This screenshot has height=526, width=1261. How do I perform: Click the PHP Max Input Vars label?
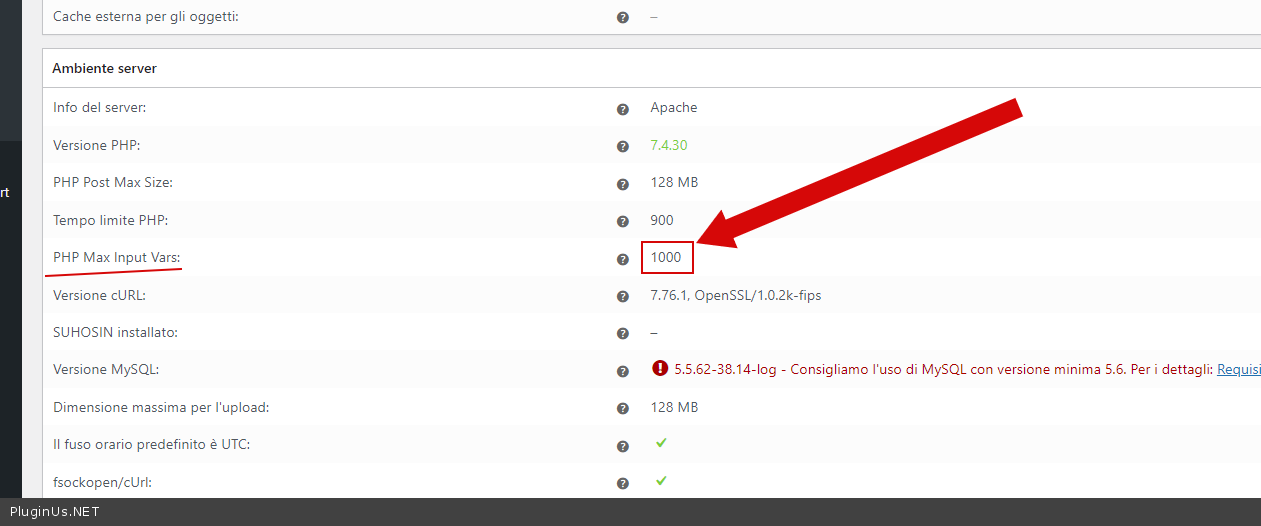[x=116, y=258]
